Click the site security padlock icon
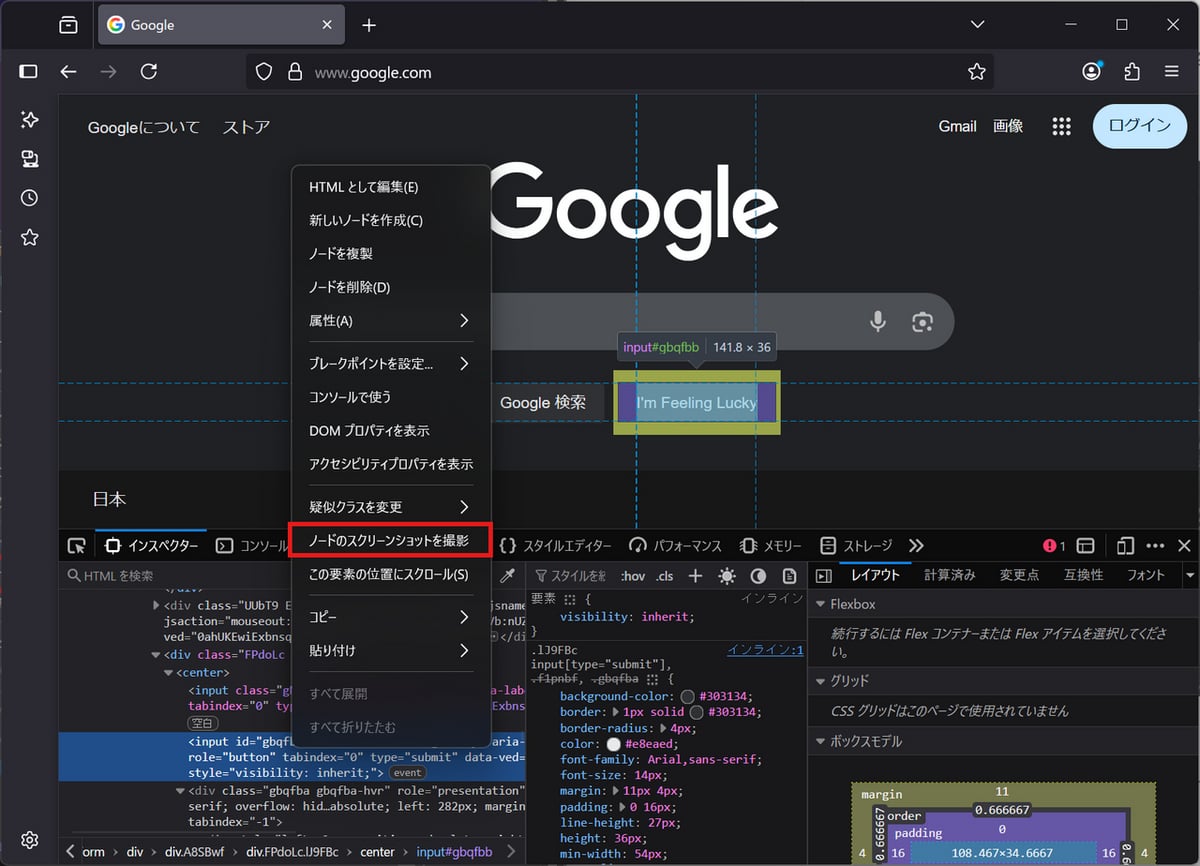 pos(294,72)
